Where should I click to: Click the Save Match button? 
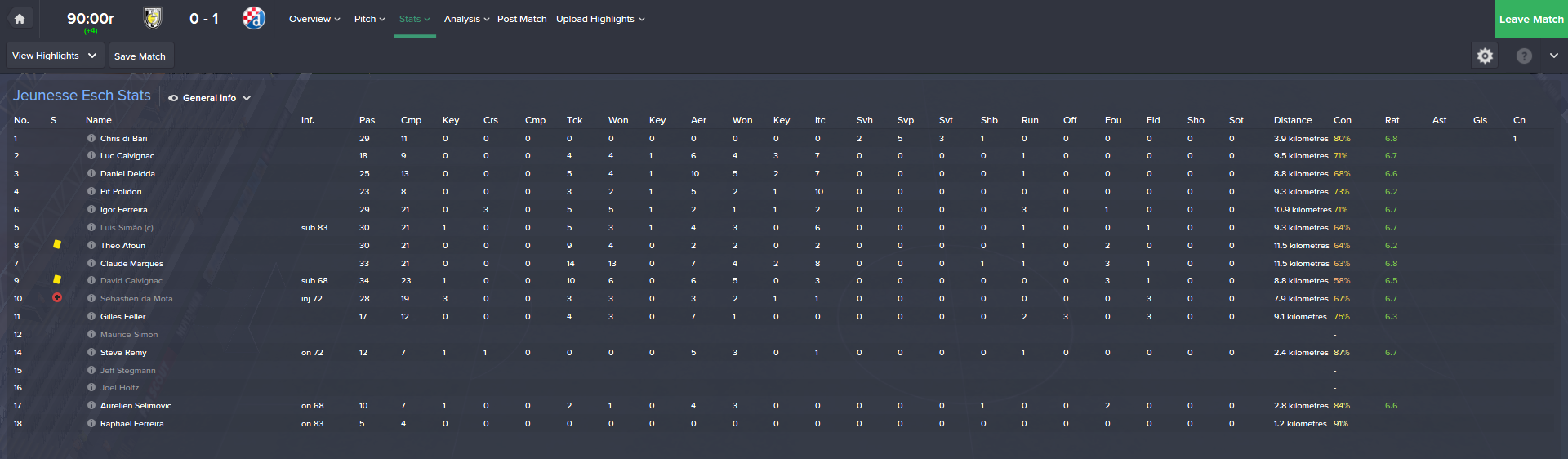click(140, 56)
